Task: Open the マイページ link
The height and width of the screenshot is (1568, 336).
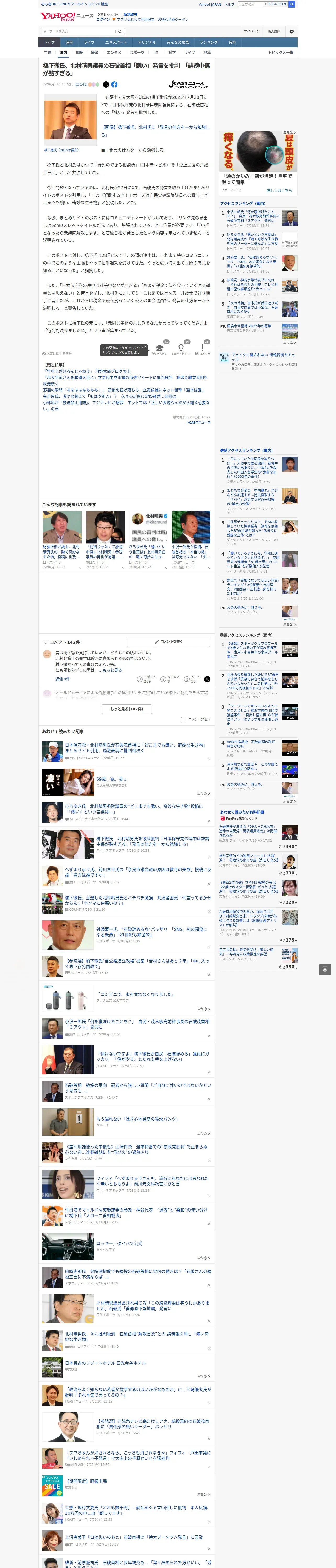Action: point(252,31)
